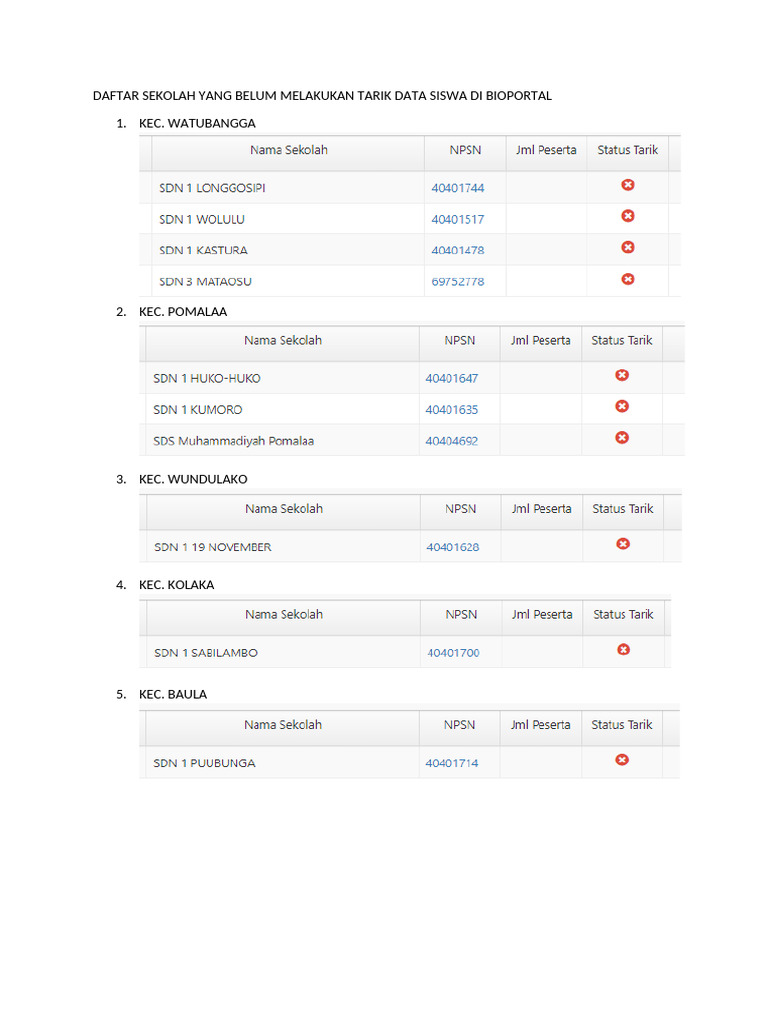Click red X status for SDN 1 KASTURA
768x1024 pixels.
(628, 247)
